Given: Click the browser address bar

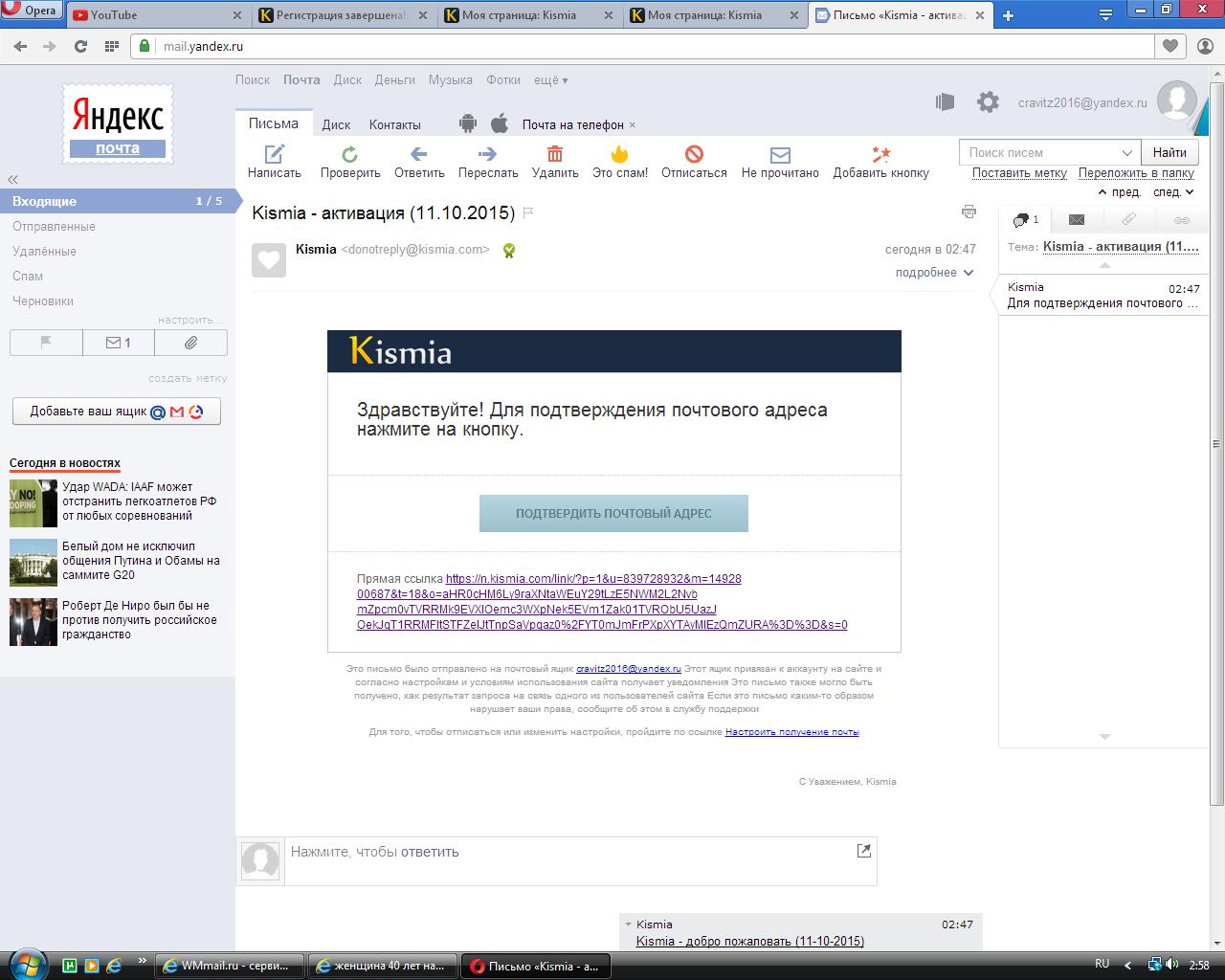Looking at the screenshot, I should tap(641, 46).
